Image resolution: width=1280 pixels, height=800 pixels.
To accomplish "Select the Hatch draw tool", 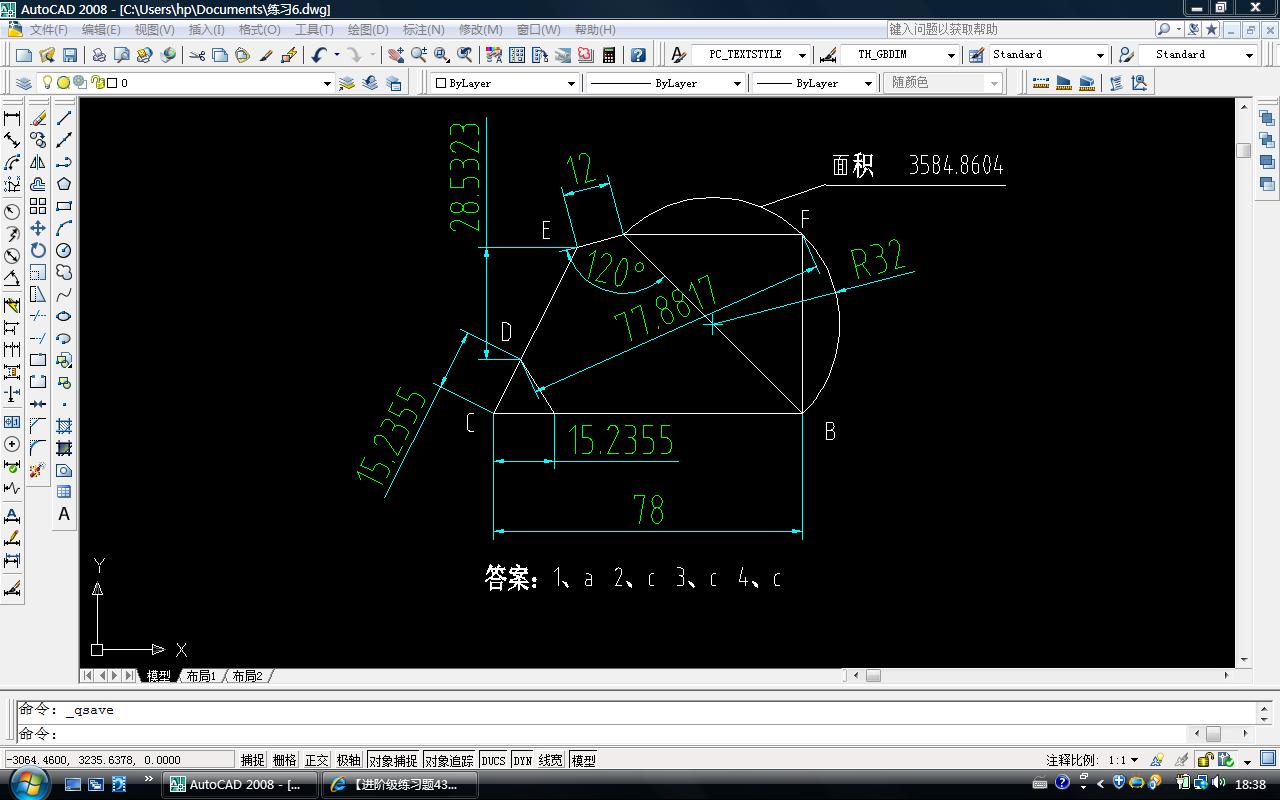I will click(64, 426).
